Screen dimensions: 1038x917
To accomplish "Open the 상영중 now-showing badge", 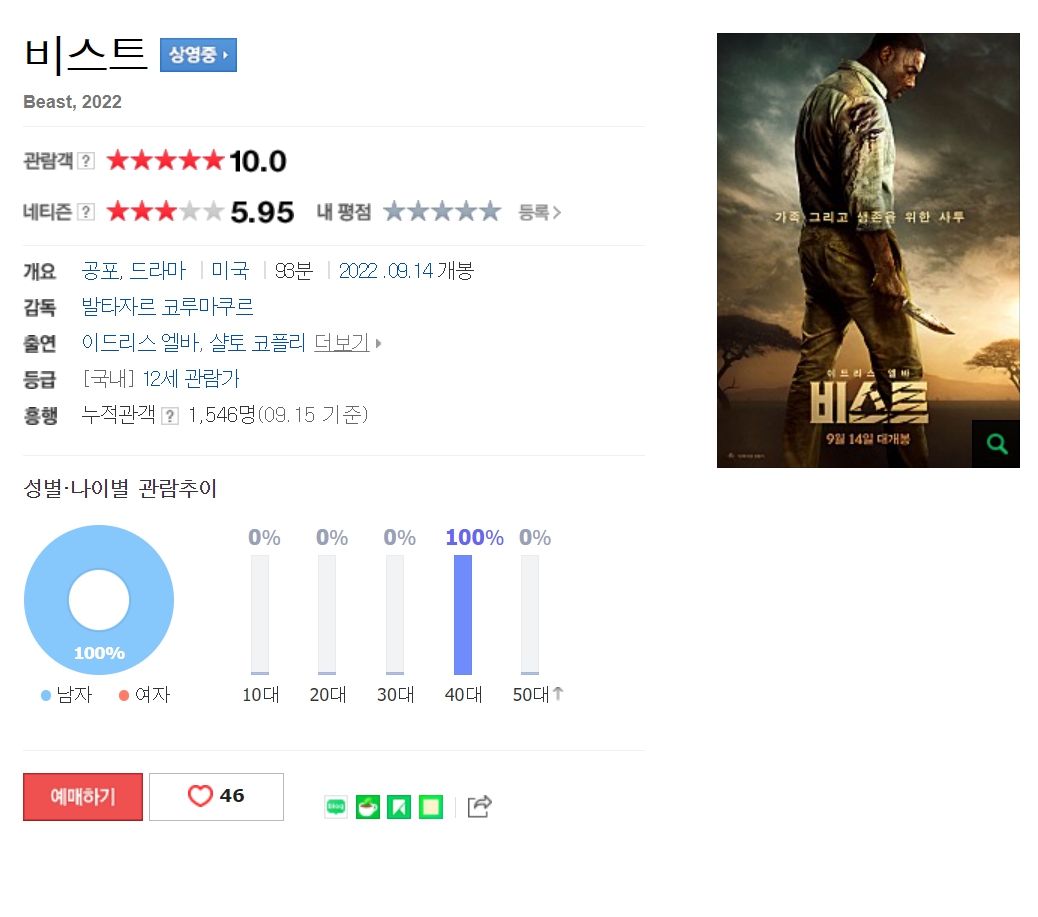I will point(198,55).
